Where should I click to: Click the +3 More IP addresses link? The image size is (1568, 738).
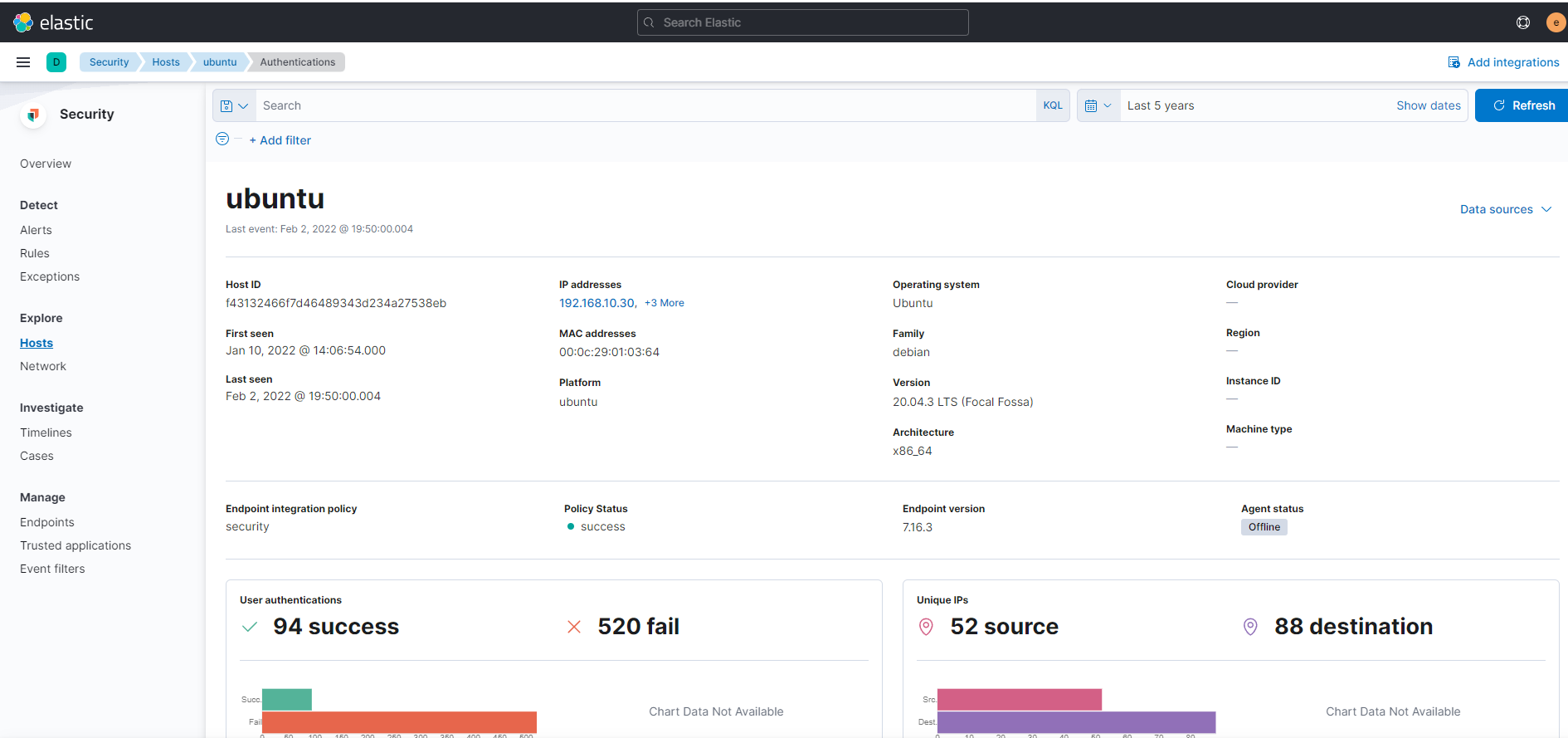tap(664, 303)
